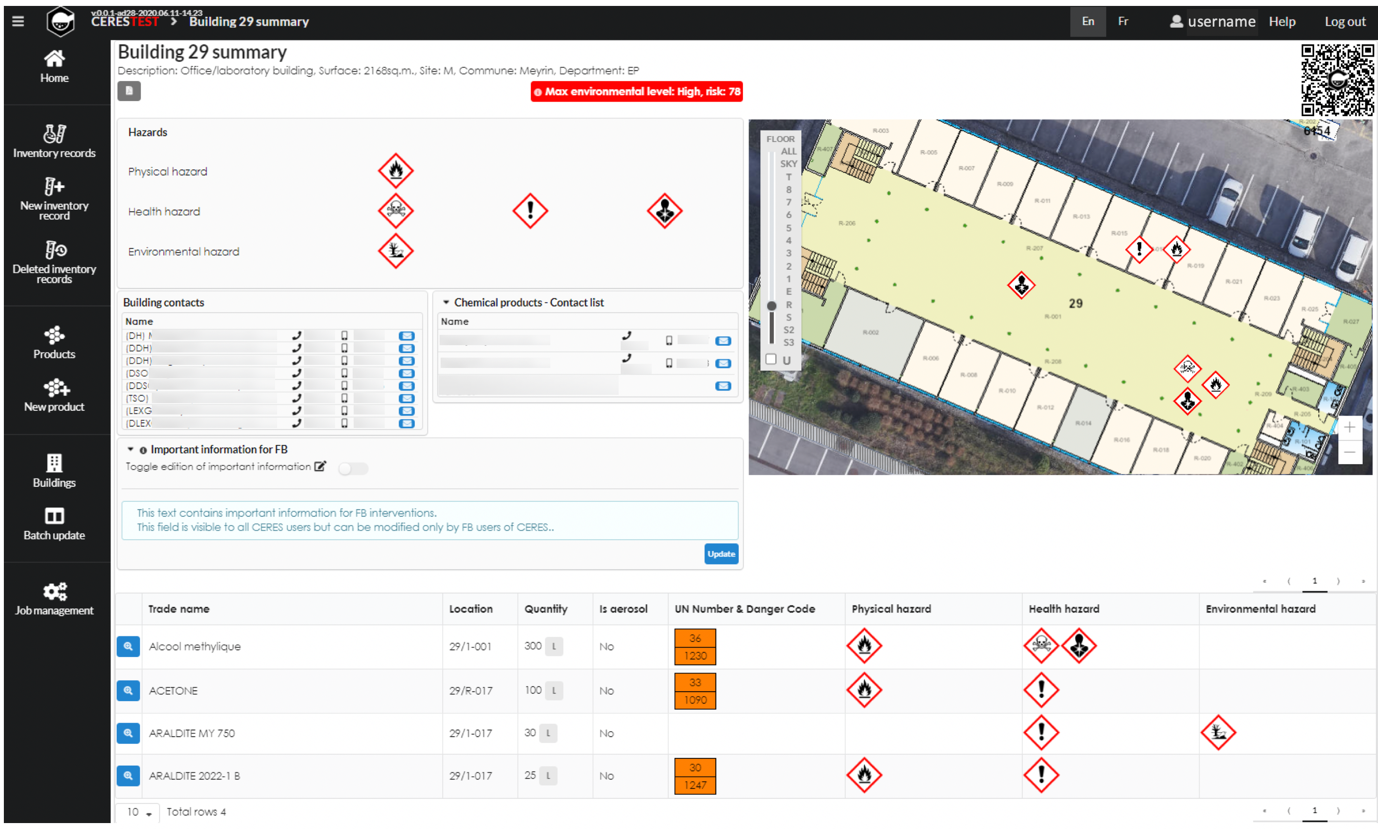Select the ALL floor level
The height and width of the screenshot is (829, 1378).
click(x=789, y=152)
